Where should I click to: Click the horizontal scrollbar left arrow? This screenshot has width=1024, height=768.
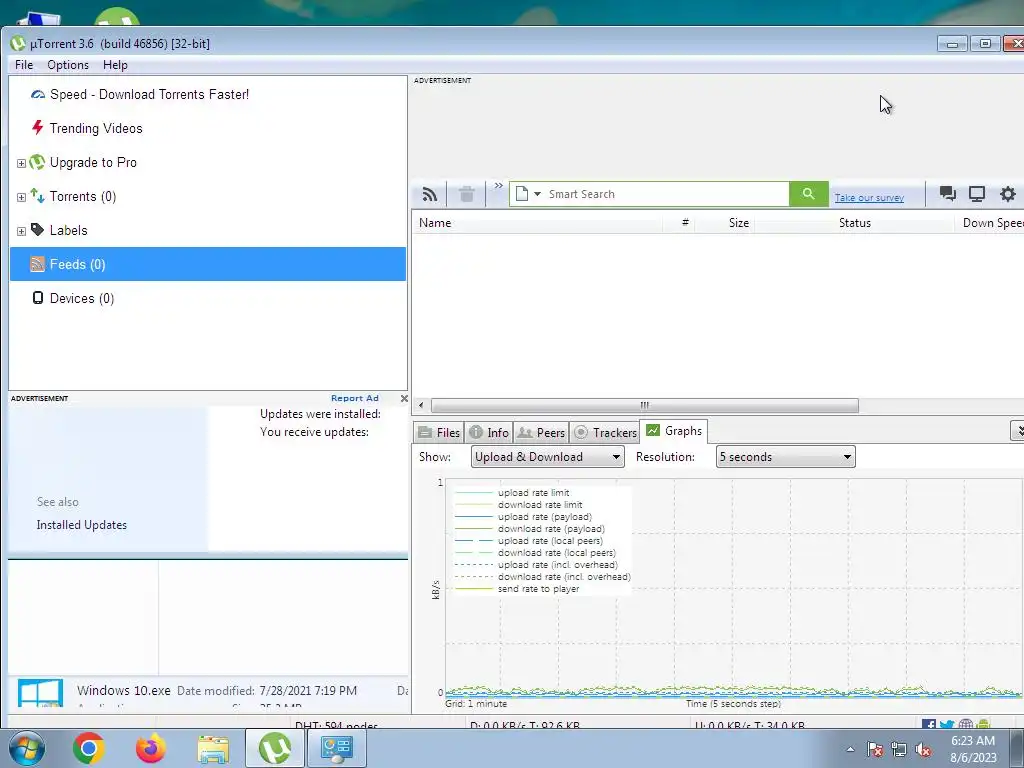tap(421, 406)
